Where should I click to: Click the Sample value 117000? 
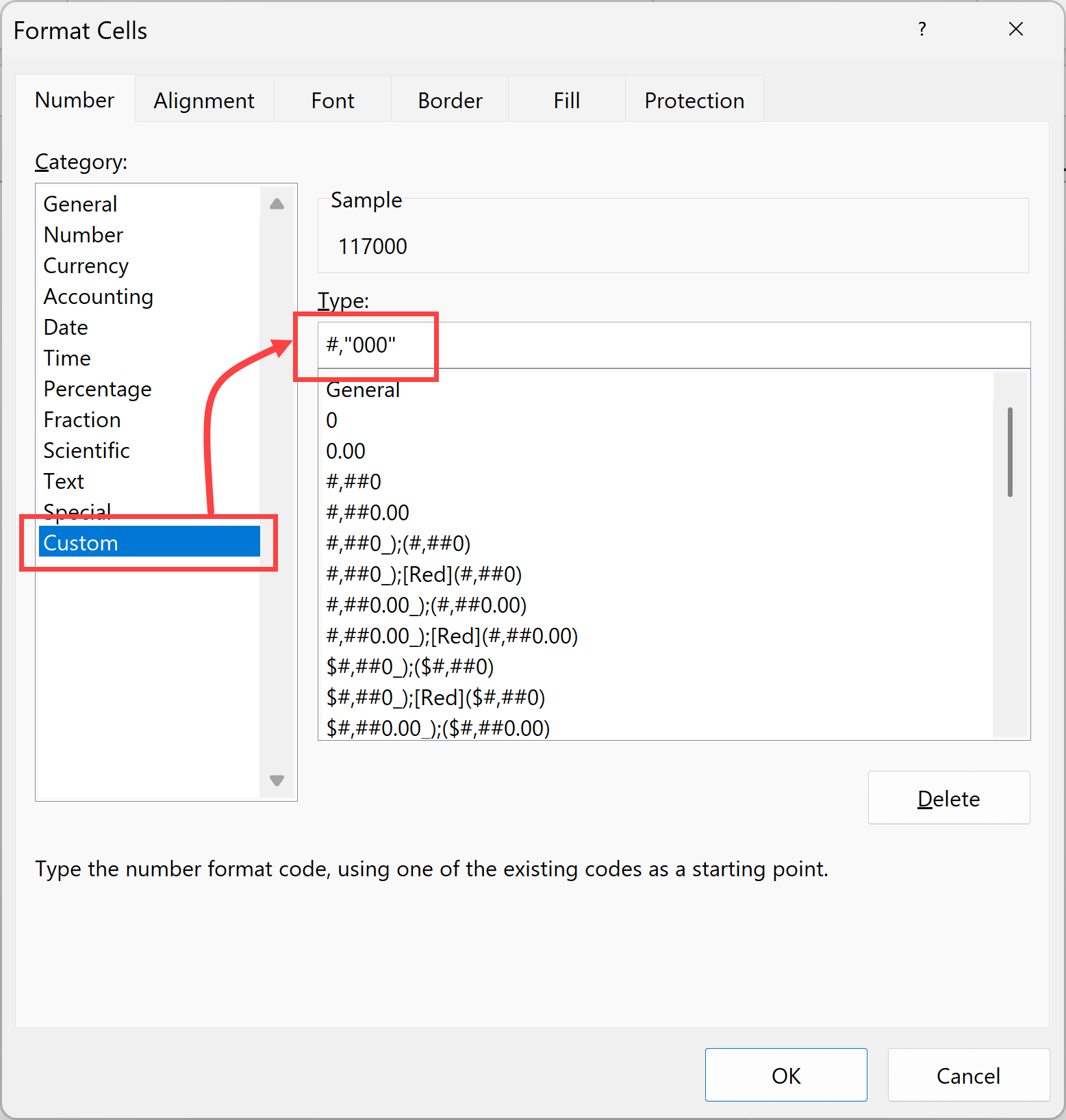tap(372, 246)
